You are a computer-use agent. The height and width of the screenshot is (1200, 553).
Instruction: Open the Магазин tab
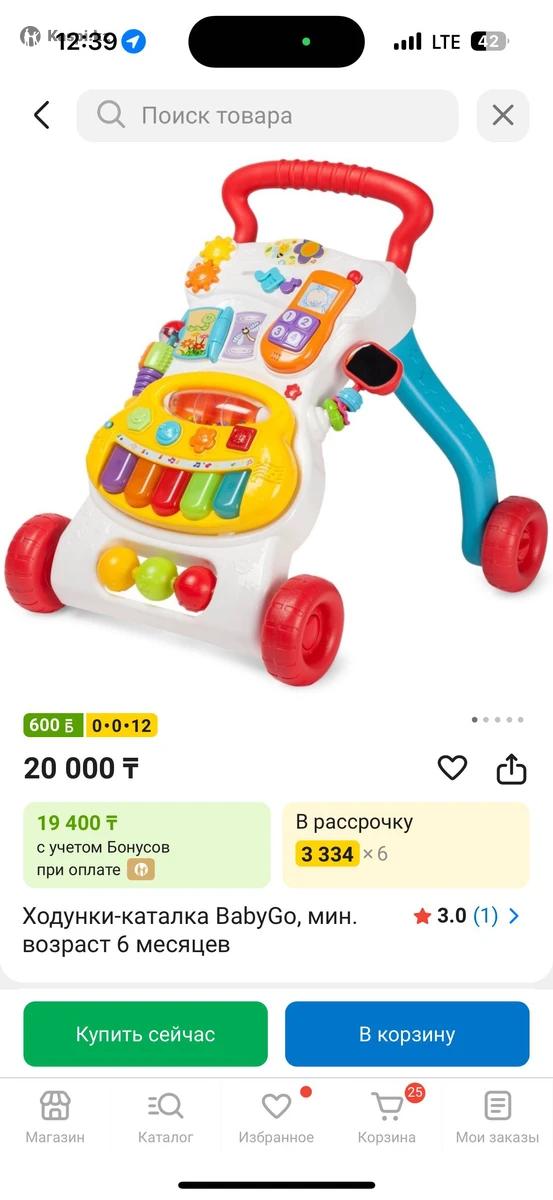(55, 1117)
